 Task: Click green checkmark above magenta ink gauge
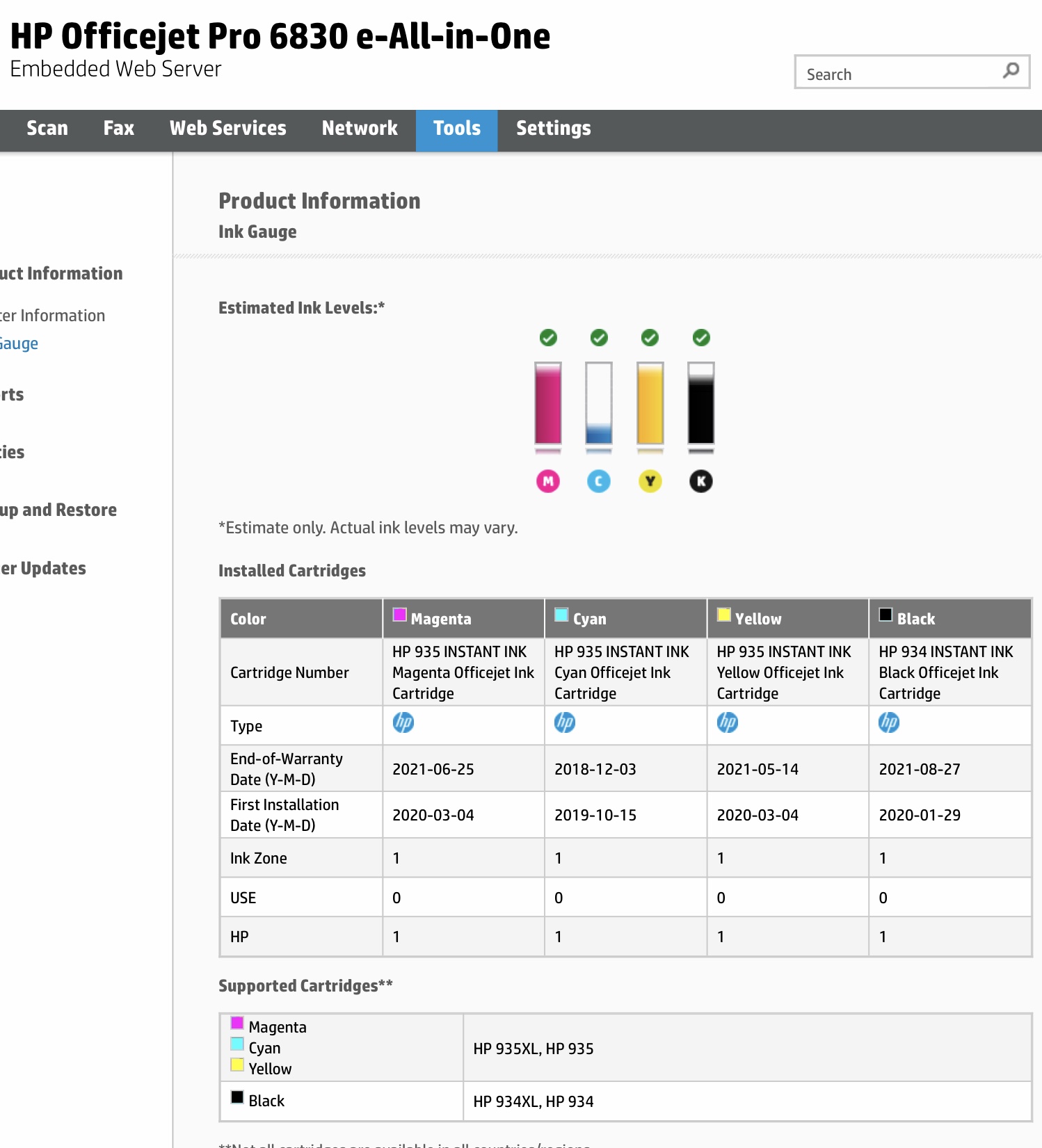click(548, 338)
